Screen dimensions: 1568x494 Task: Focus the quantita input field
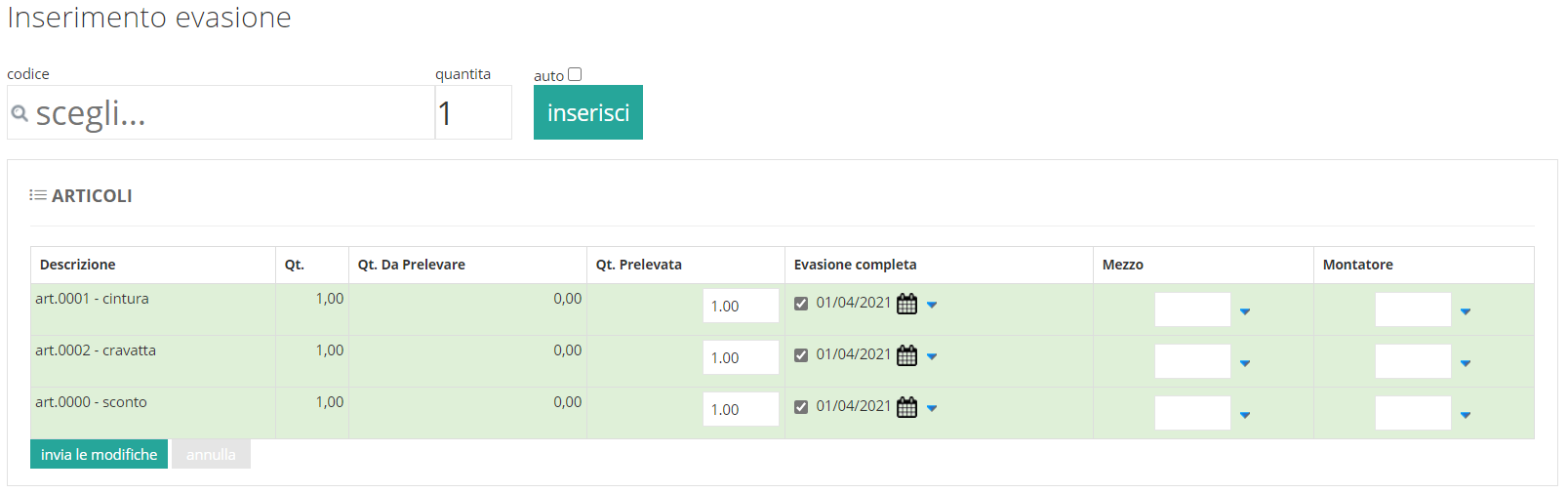pyautogui.click(x=473, y=112)
